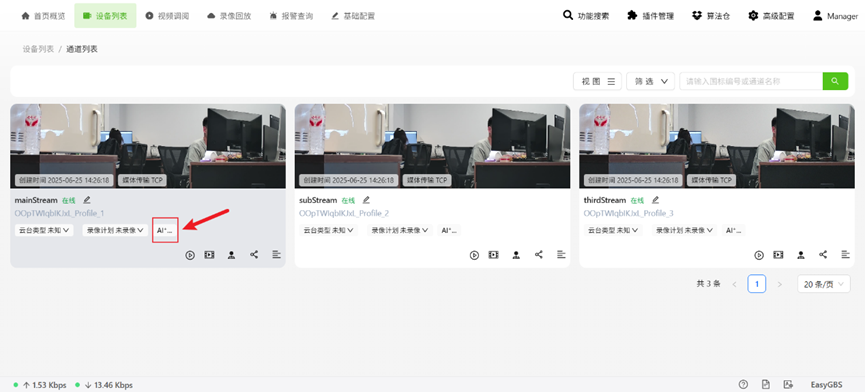Open 插件管理 plugin management
Viewport: 865px width, 392px height.
[x=650, y=16]
